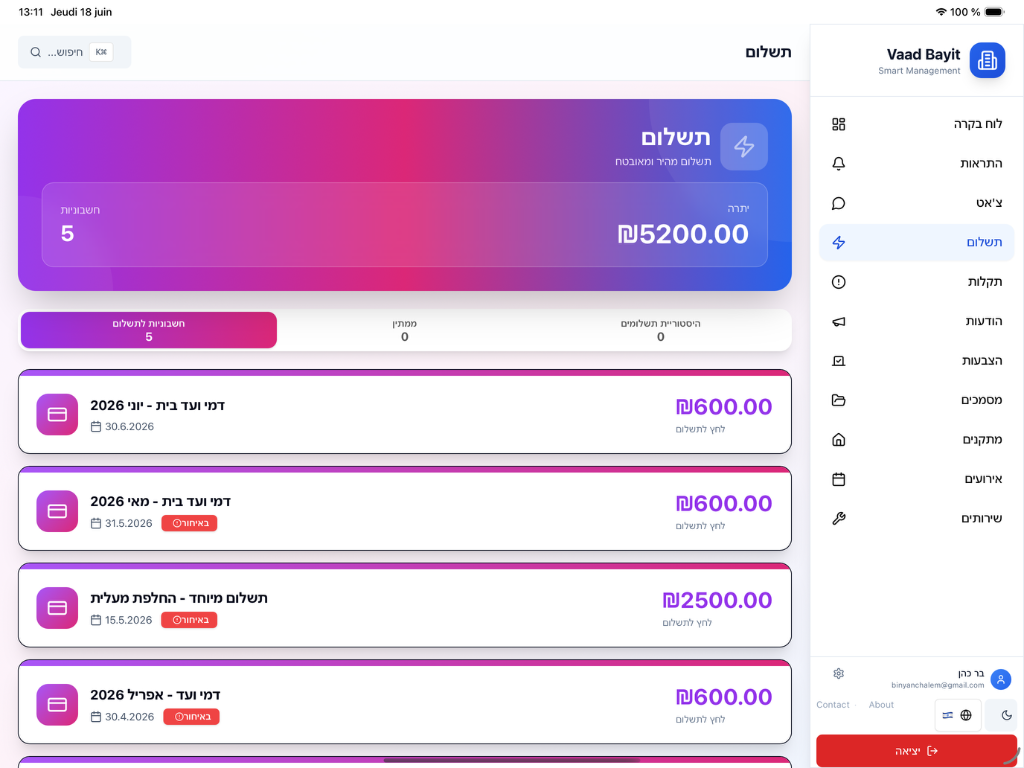This screenshot has width=1024, height=768.
Task: Click the Vaad Bayit building logo icon
Action: click(987, 60)
